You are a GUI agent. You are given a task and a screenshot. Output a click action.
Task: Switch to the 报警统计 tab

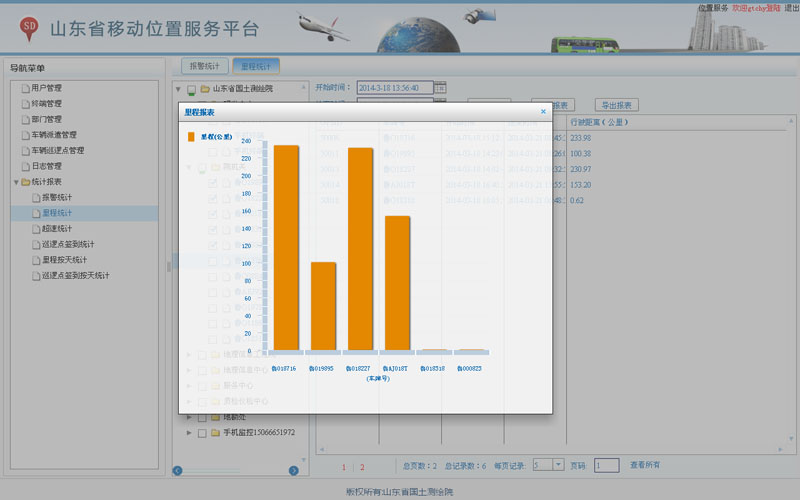pos(205,66)
